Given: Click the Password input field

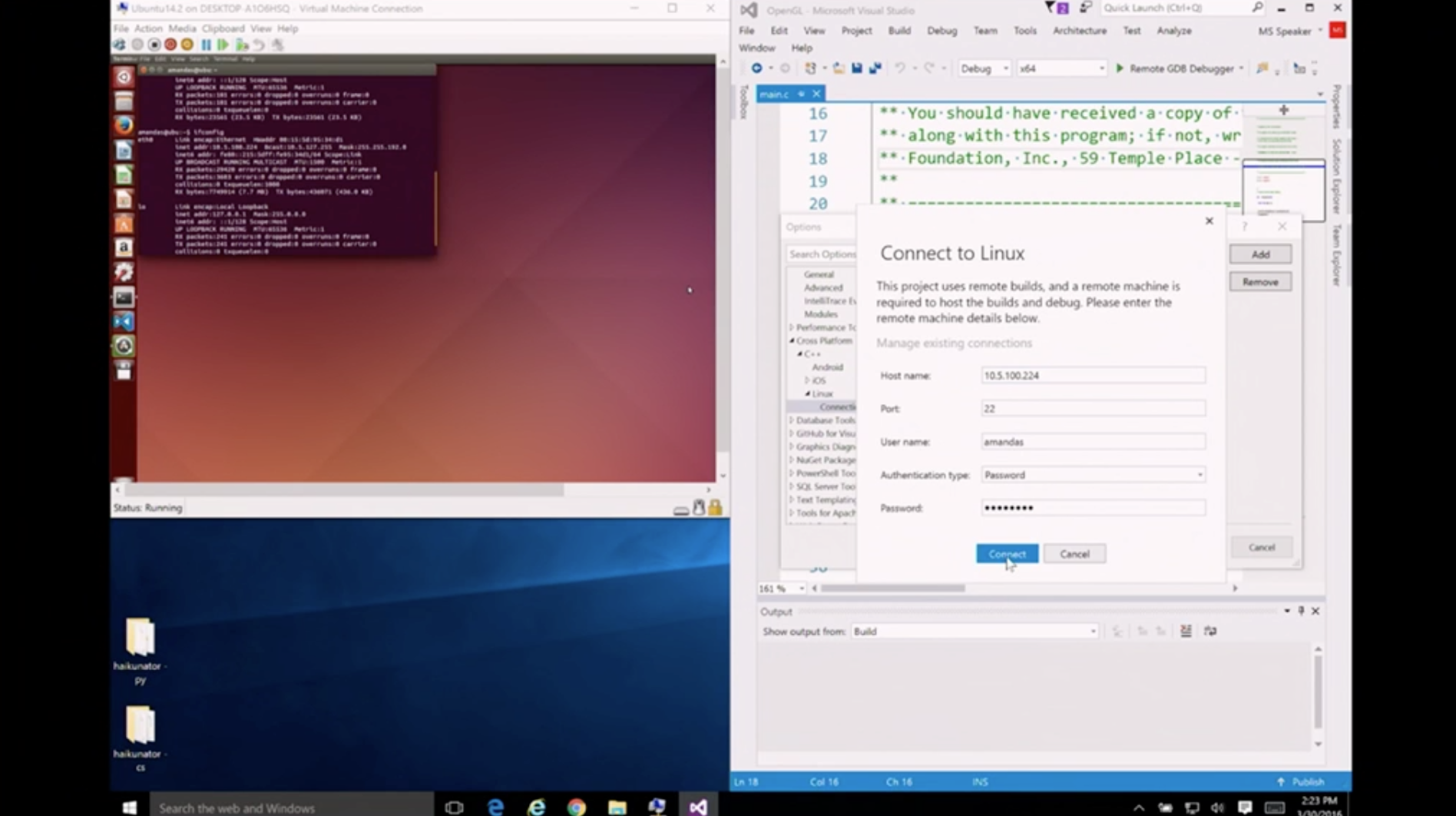Looking at the screenshot, I should coord(1093,508).
